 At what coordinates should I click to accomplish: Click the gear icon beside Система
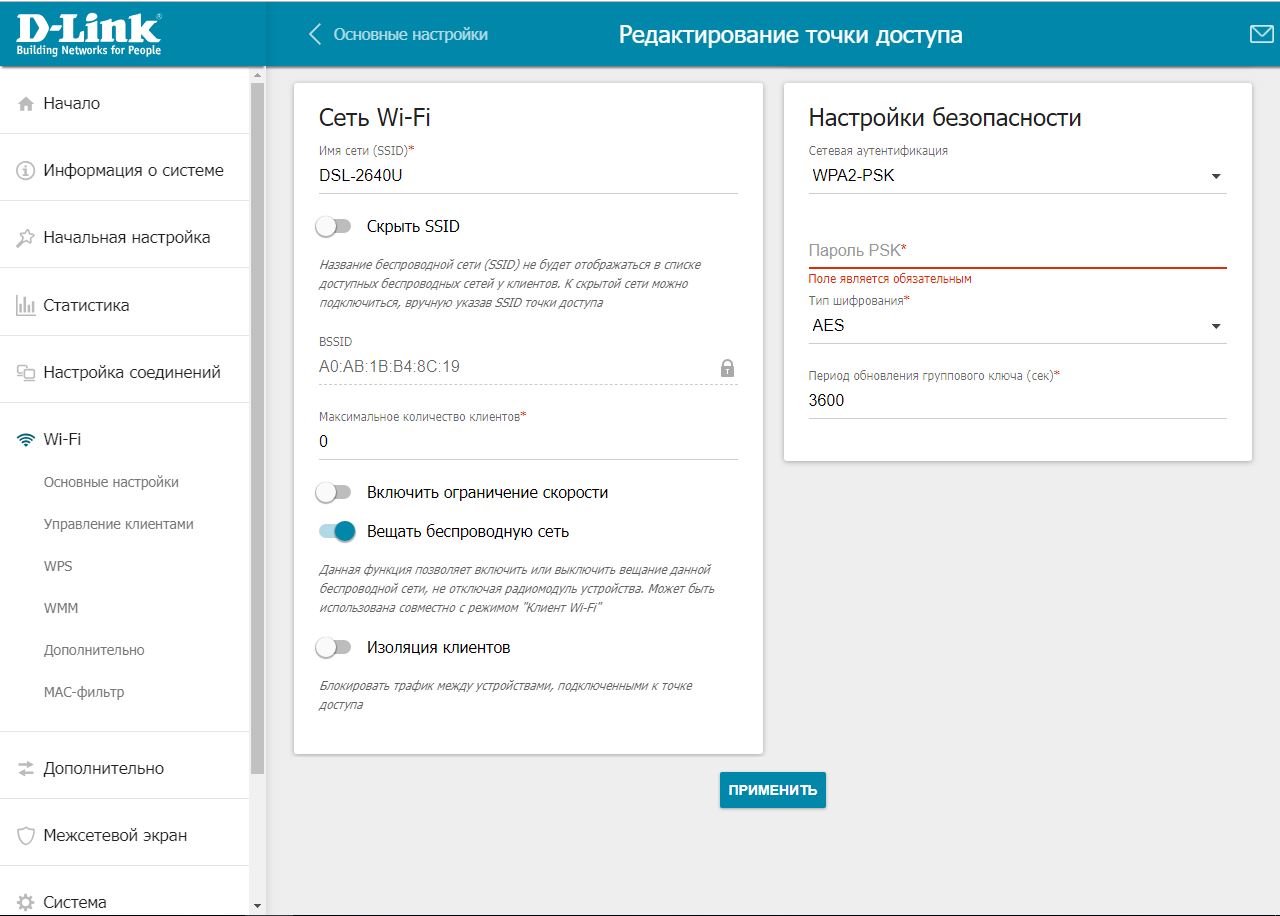tap(26, 903)
